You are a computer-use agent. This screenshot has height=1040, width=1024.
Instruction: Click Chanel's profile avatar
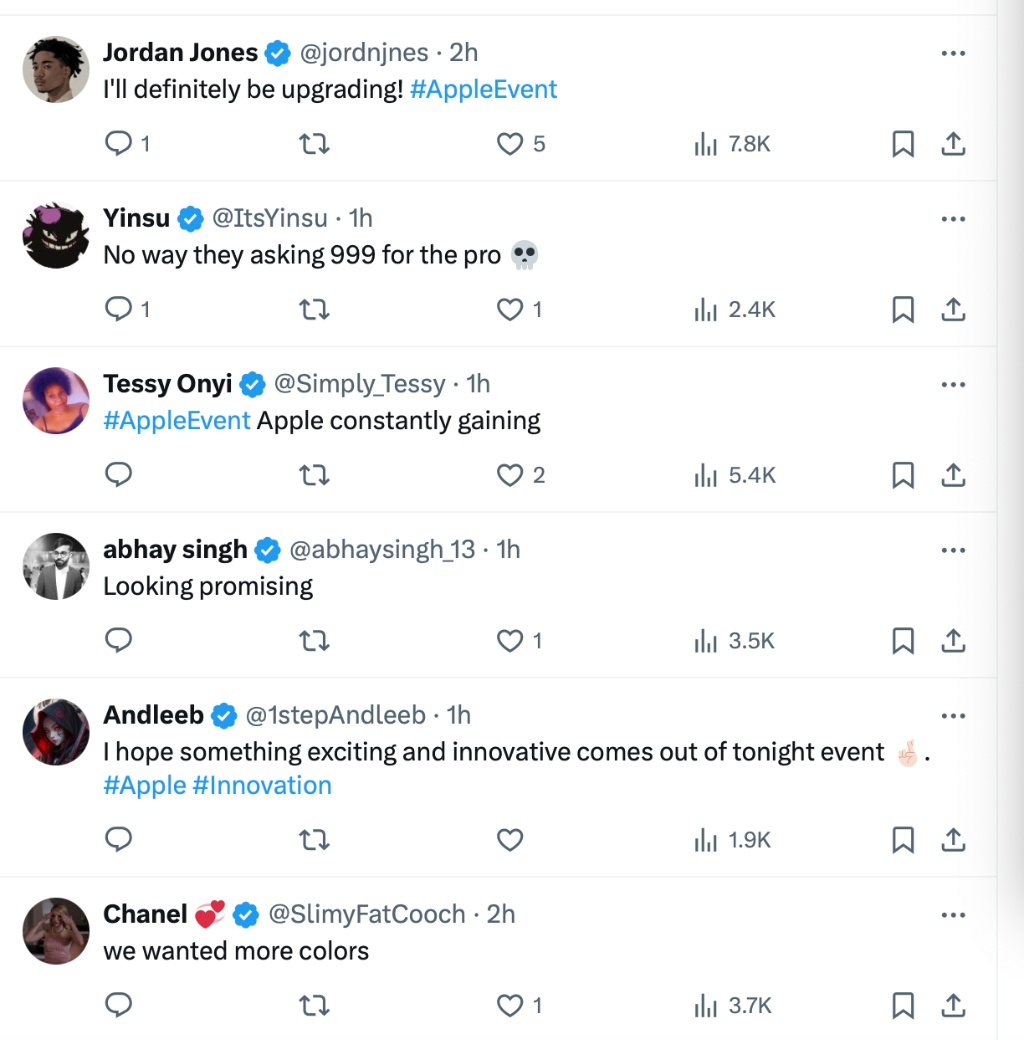coord(56,930)
